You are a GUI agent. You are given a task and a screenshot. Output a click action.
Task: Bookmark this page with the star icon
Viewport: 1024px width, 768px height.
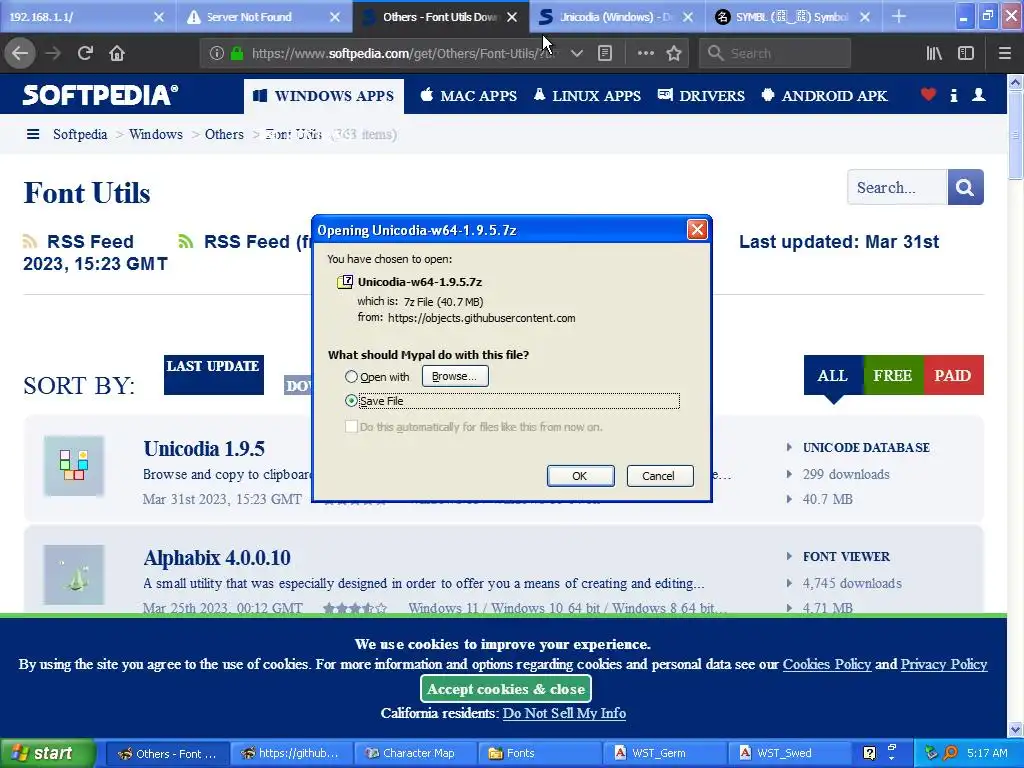[x=674, y=54]
